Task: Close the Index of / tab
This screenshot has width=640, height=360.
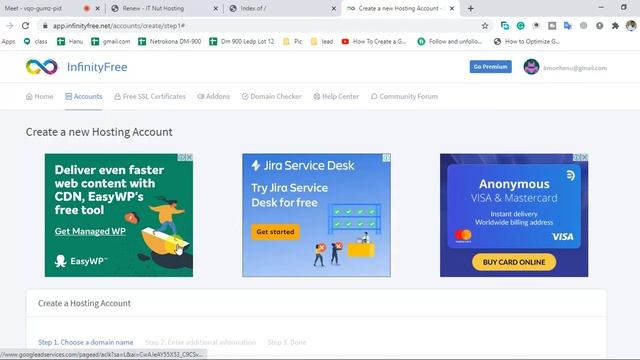Action: pos(333,8)
